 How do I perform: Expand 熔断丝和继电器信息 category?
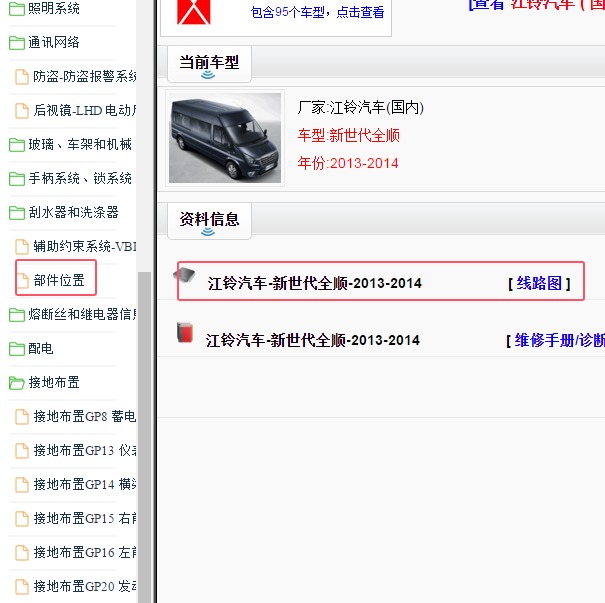(82, 314)
